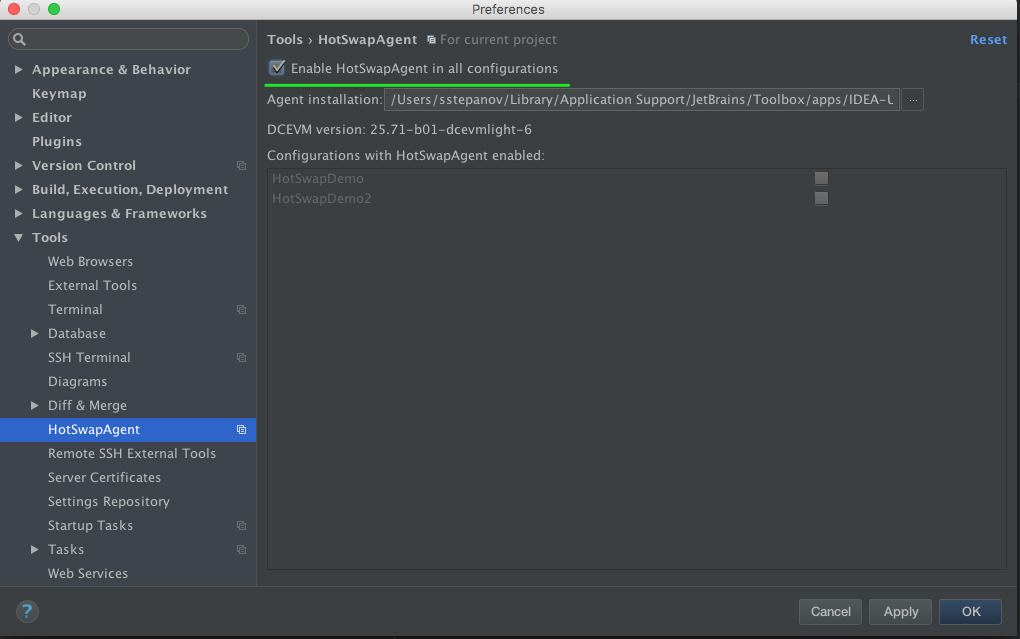
Task: Click the project-level icon beside Terminal
Action: 241,310
